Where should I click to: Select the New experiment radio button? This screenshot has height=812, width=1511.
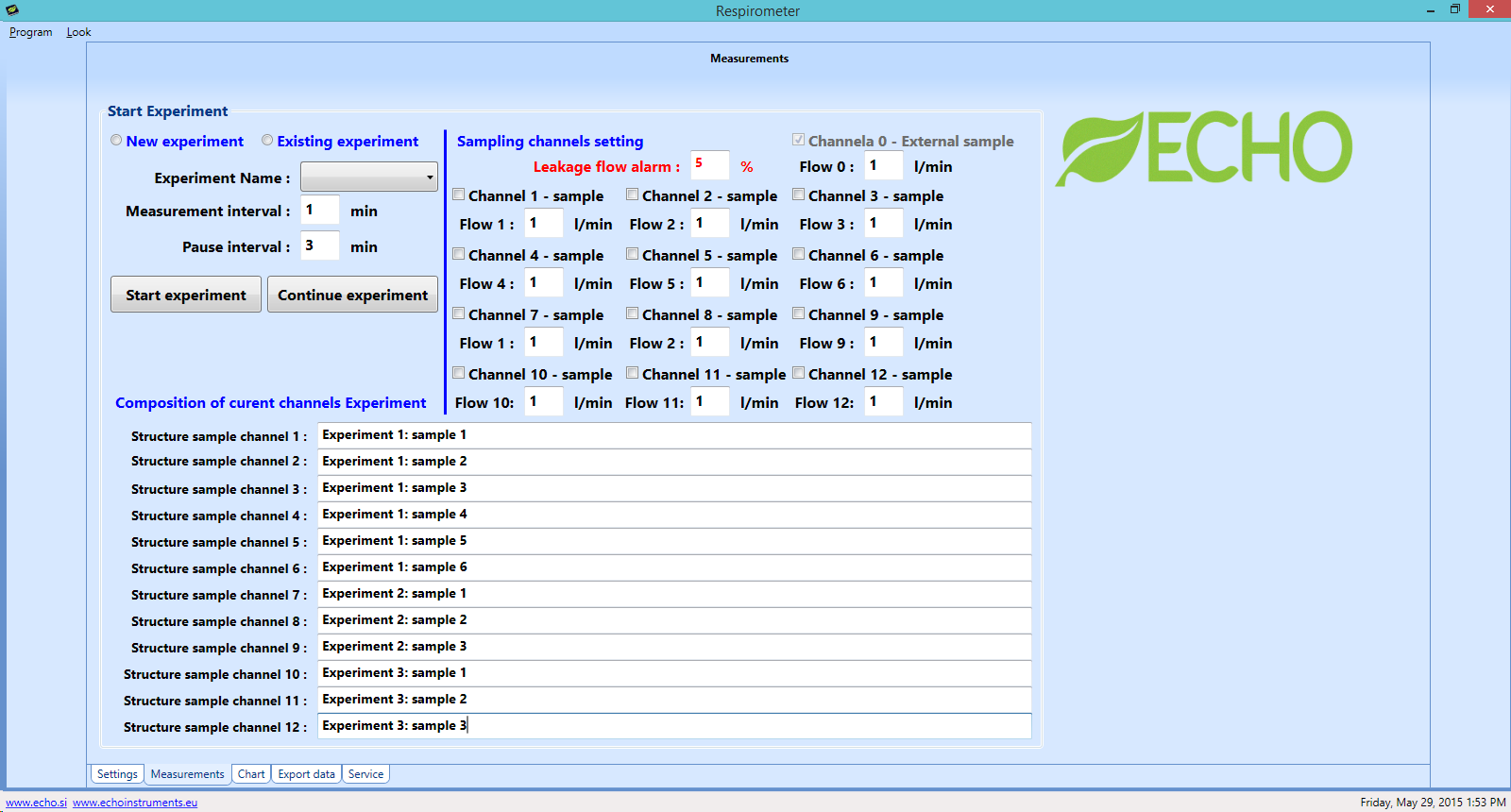tap(116, 141)
